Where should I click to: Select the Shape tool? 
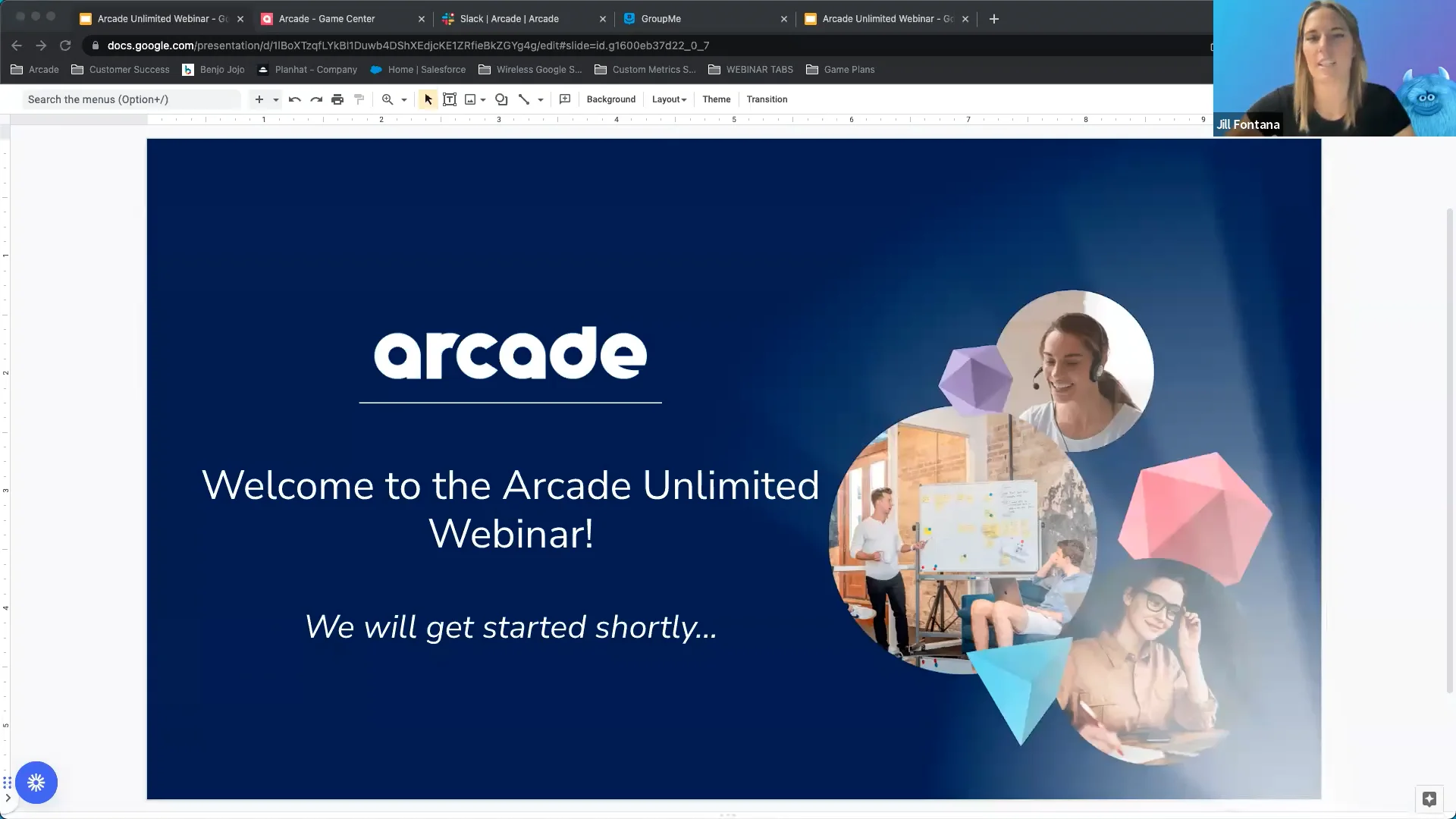[501, 99]
